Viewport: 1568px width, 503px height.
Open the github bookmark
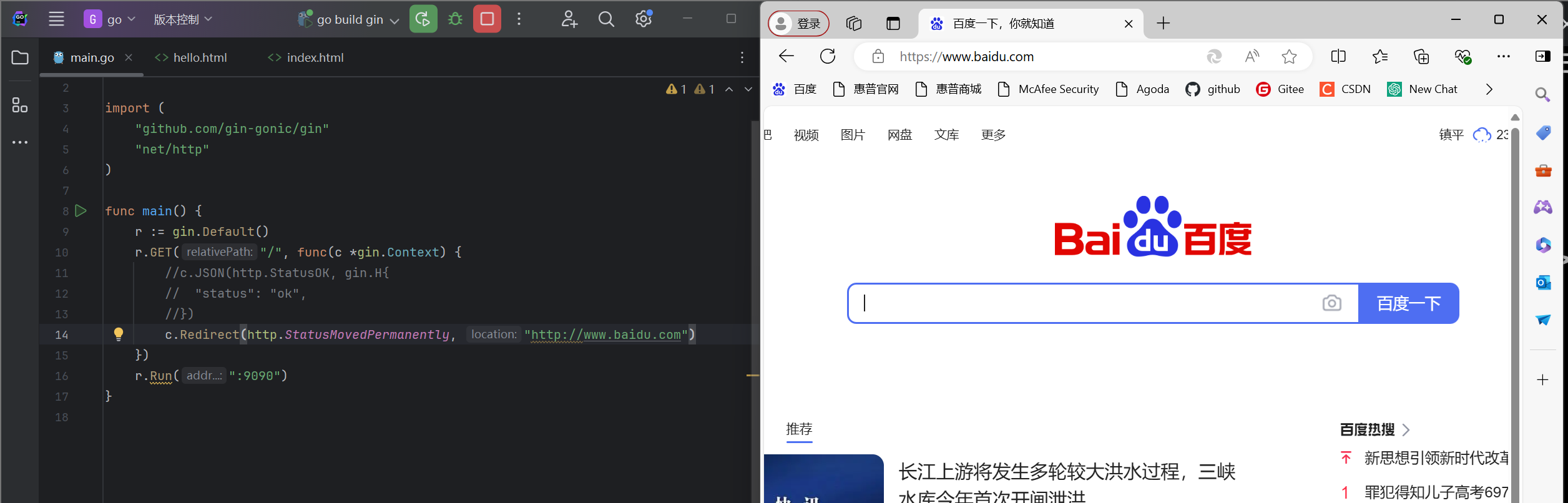coord(1213,89)
